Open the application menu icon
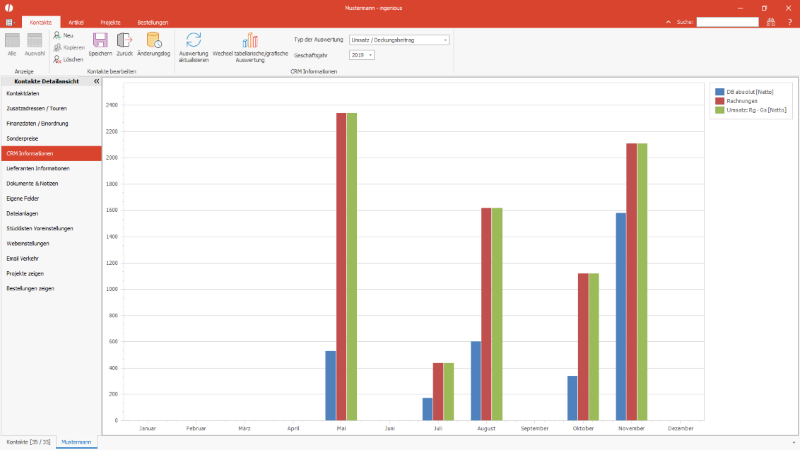Viewport: 800px width, 450px height. click(10, 22)
